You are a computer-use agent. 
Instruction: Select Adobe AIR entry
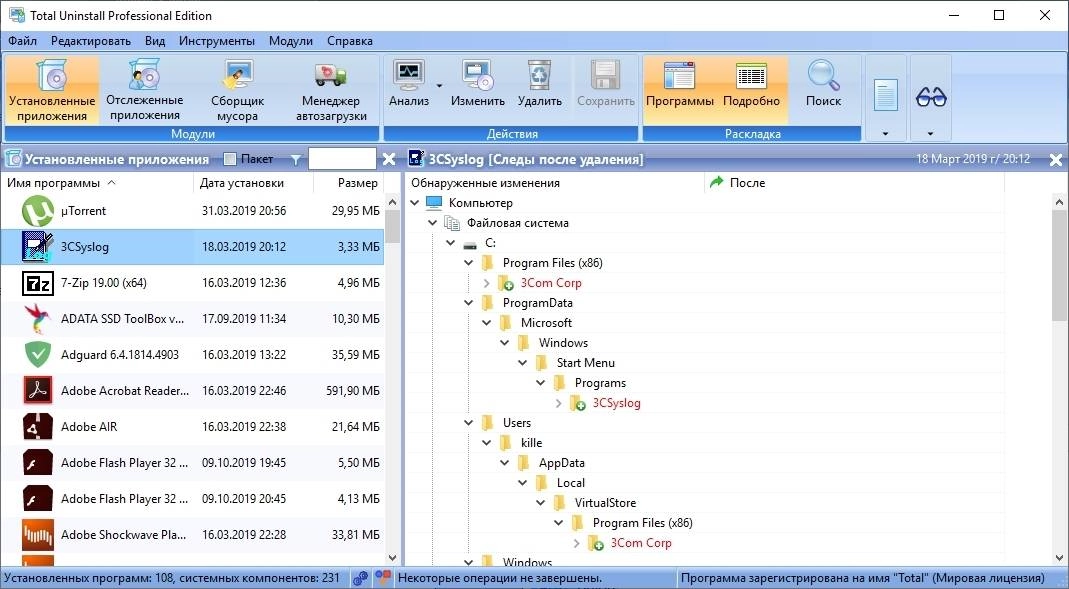[192, 427]
